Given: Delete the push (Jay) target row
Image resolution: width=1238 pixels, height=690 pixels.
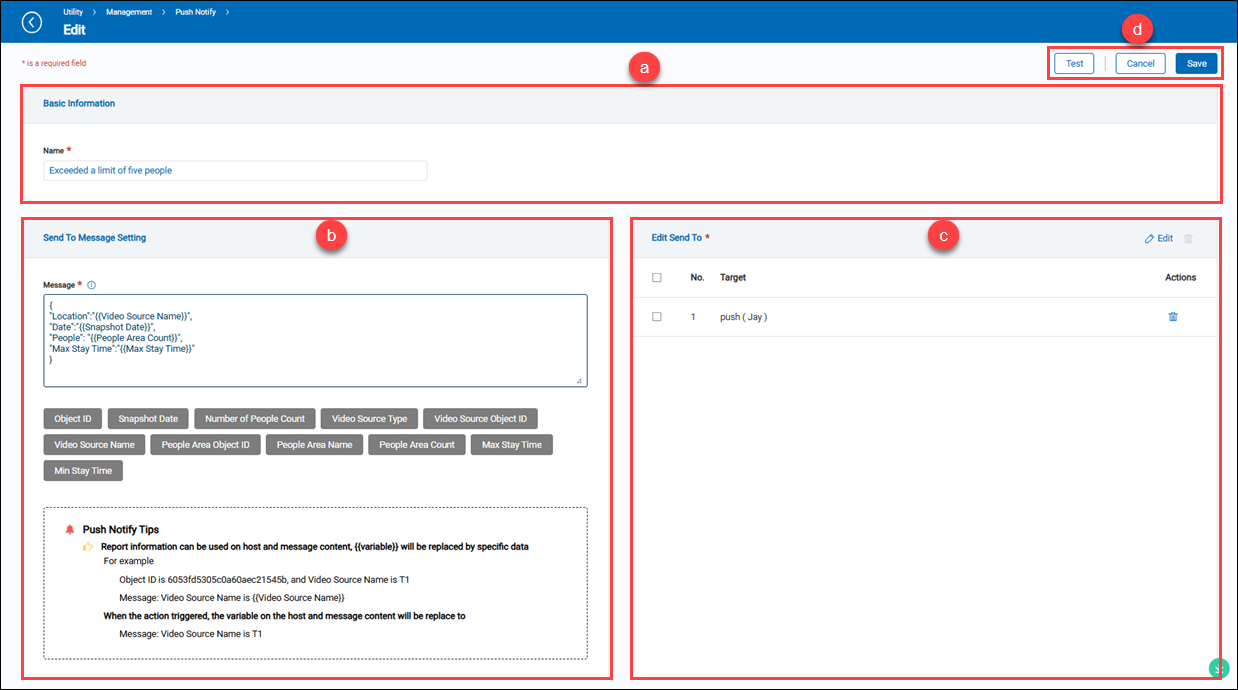Looking at the screenshot, I should (x=1173, y=317).
